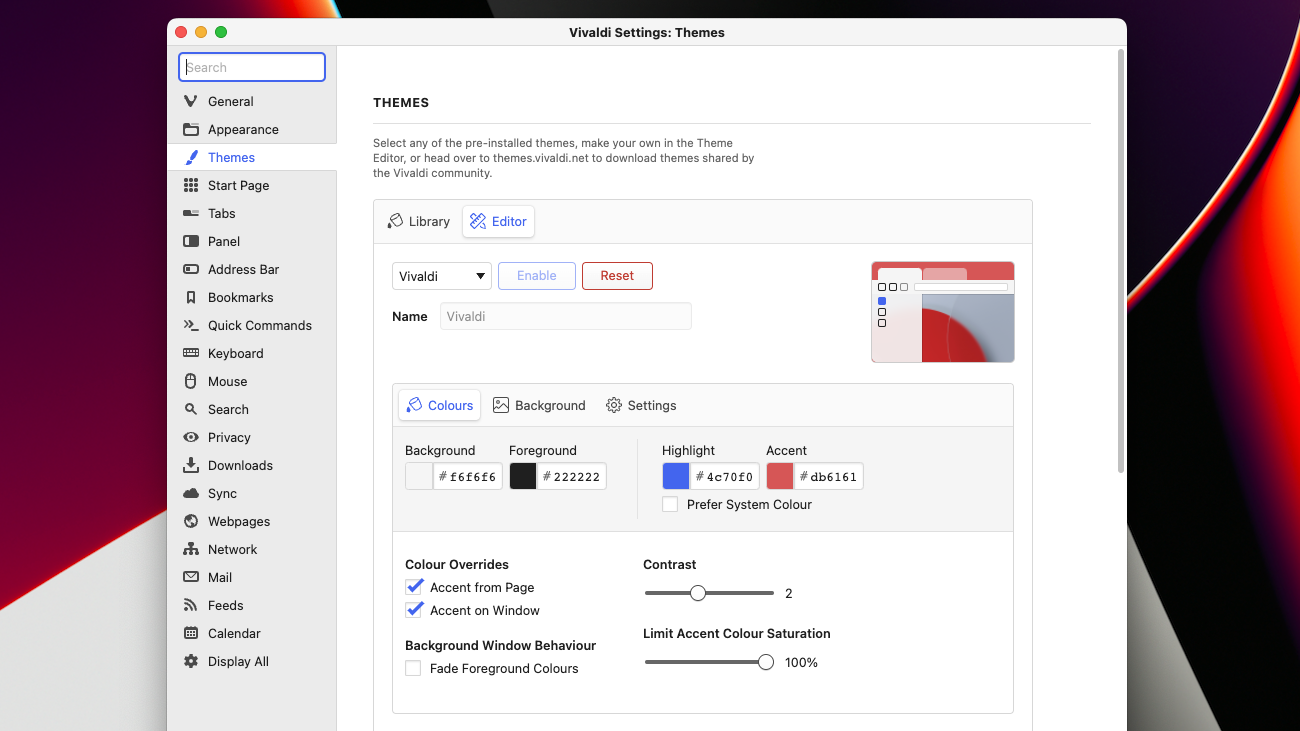Click the Background picture icon in theme tabs

(501, 405)
